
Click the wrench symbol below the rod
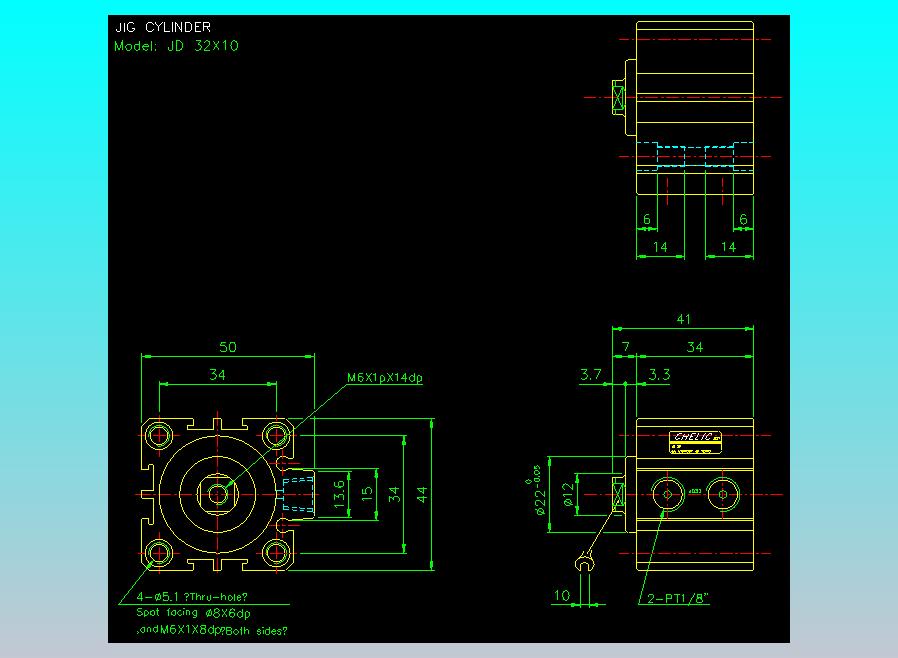(584, 561)
